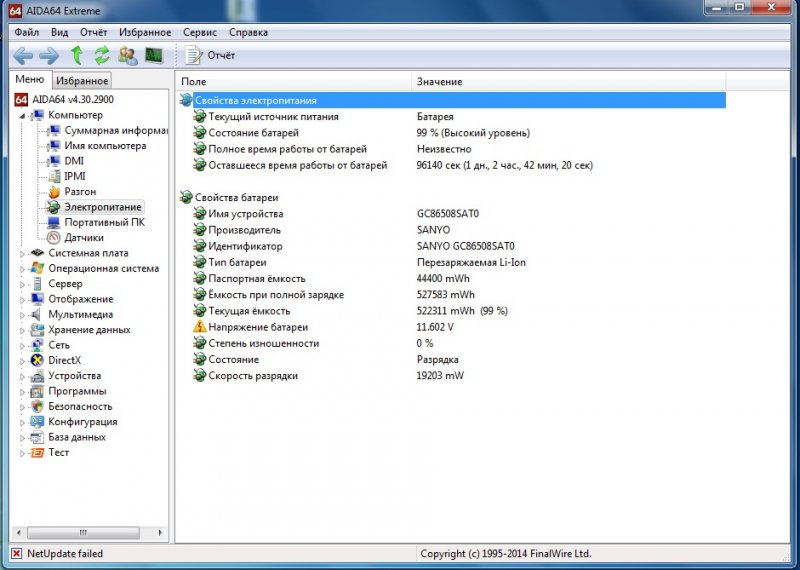Open the Сервис menu
Screen dimensions: 800x570
coord(199,32)
